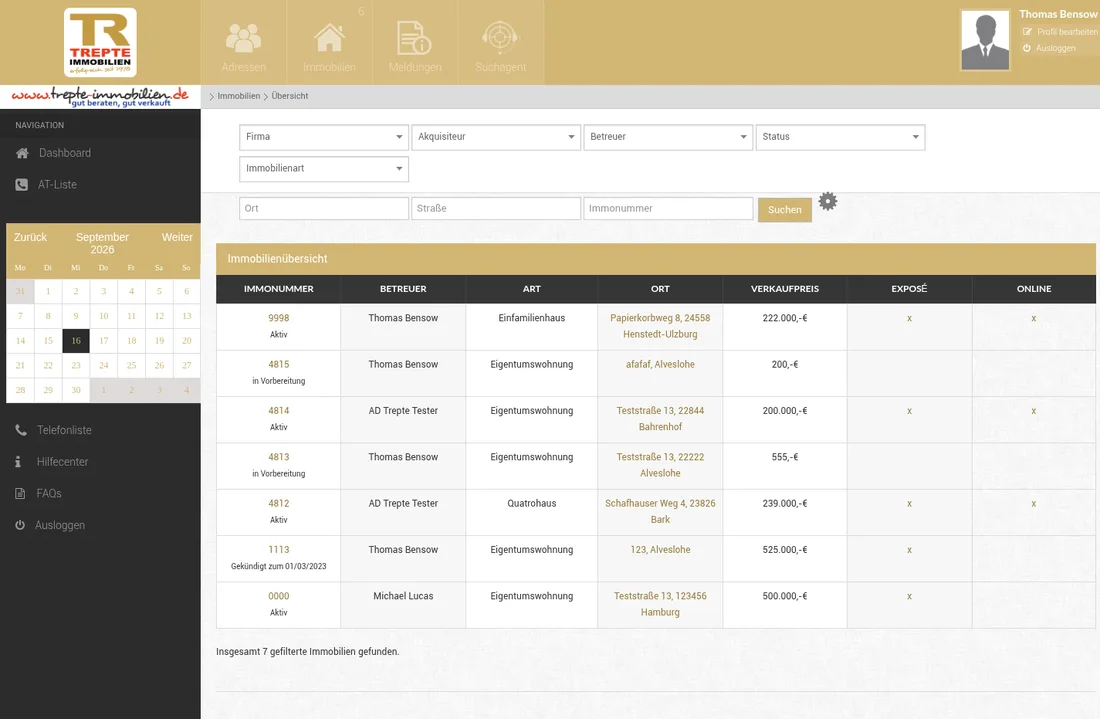
Task: Open property number 4812
Action: point(279,503)
